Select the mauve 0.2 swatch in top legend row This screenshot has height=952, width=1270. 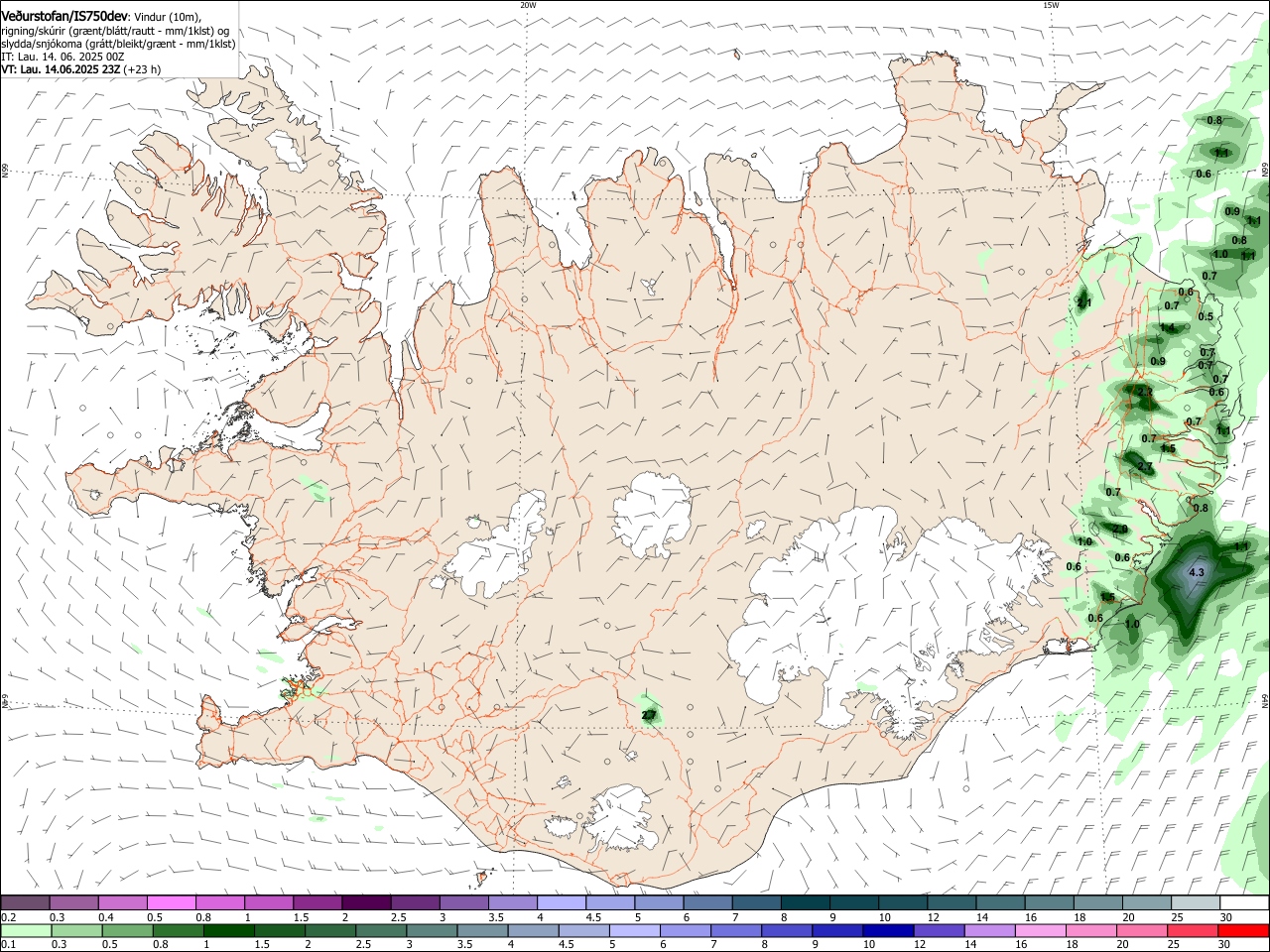[x=25, y=903]
